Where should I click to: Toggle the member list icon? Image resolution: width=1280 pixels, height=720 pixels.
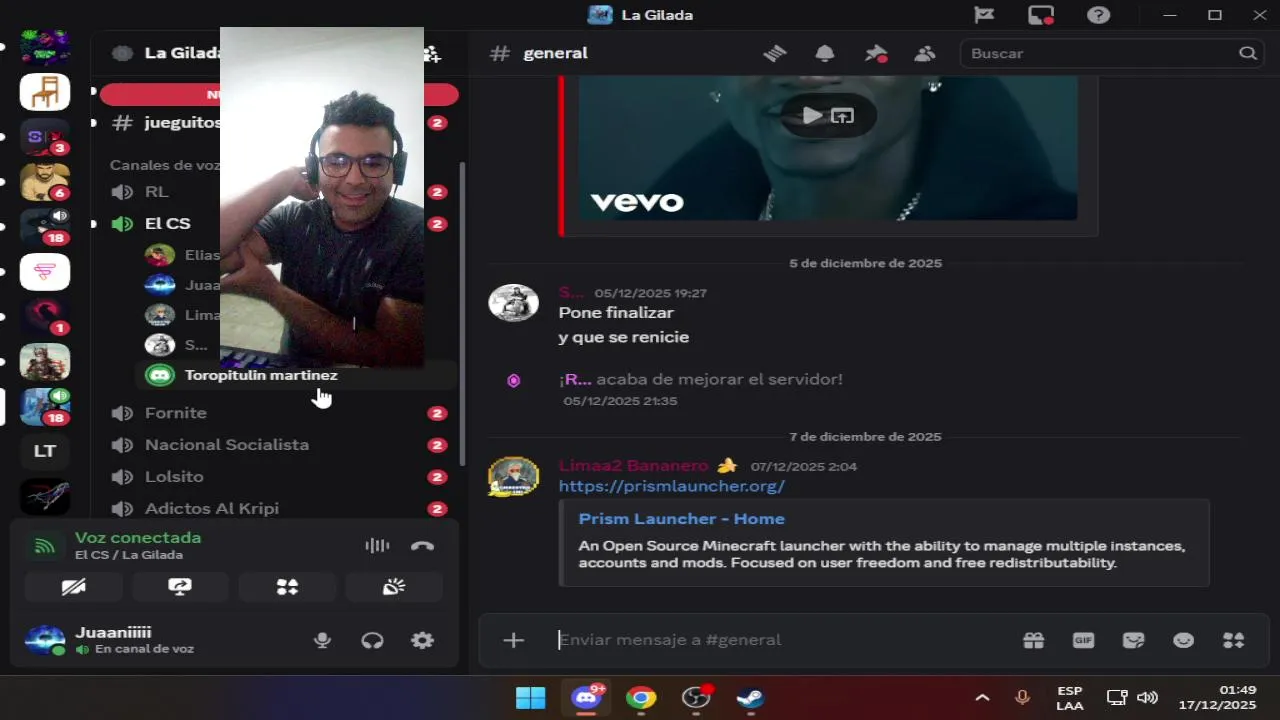click(925, 53)
